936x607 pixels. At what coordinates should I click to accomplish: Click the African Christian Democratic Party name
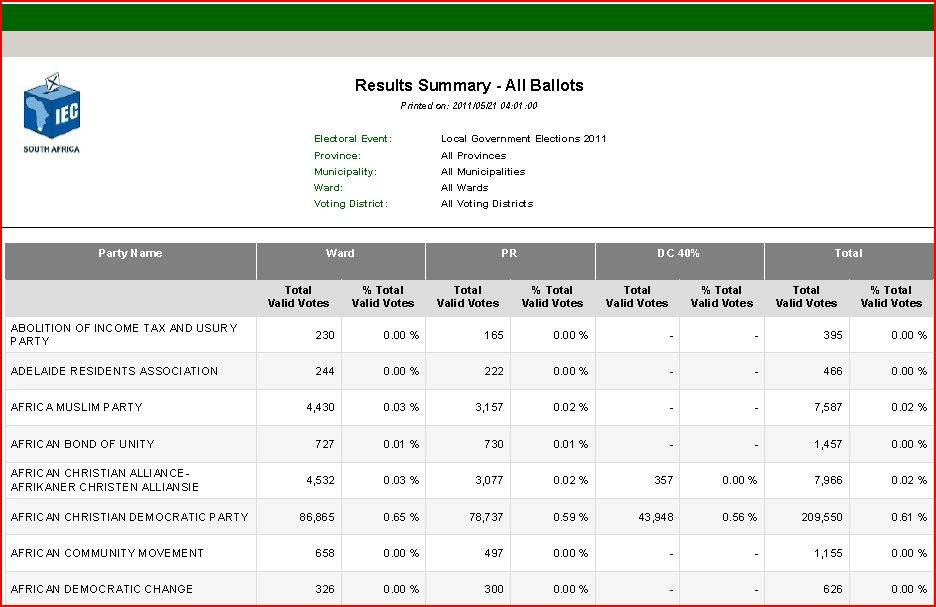click(x=129, y=517)
